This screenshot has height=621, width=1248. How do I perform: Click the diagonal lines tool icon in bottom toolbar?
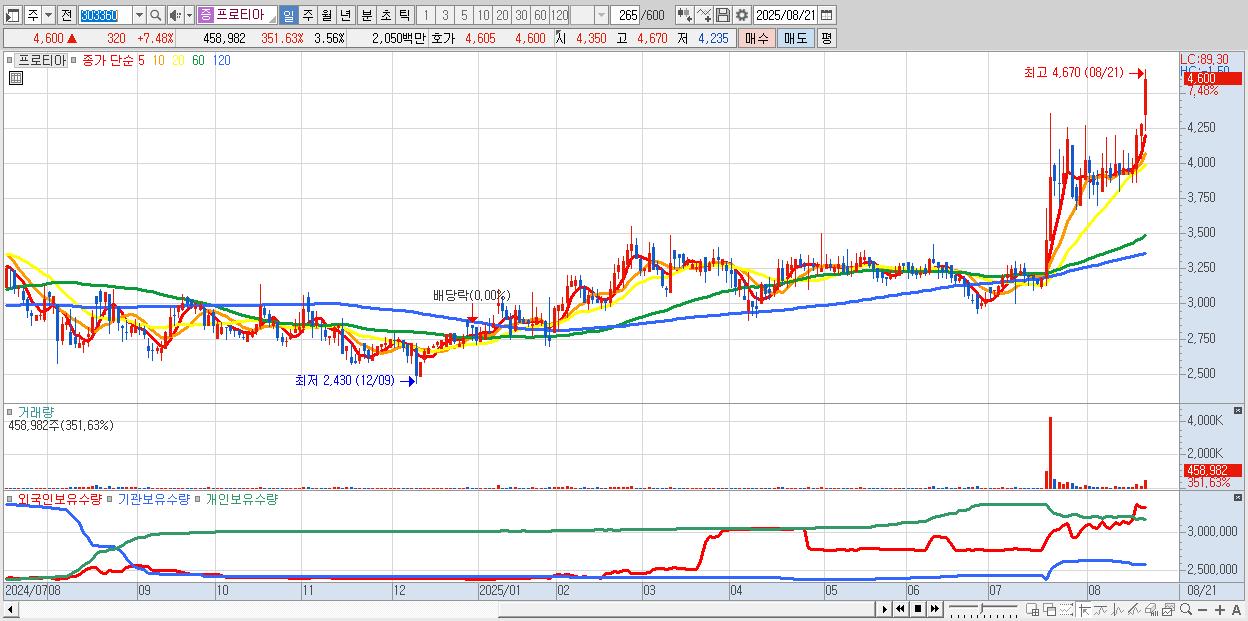[x=1134, y=609]
